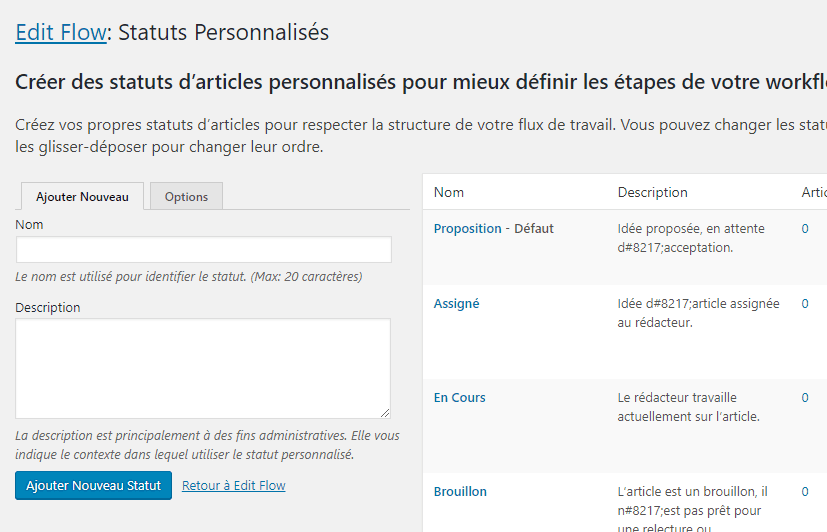The height and width of the screenshot is (532, 827).
Task: Click description 'Le rédacteur travaille actuellement'
Action: [688, 407]
